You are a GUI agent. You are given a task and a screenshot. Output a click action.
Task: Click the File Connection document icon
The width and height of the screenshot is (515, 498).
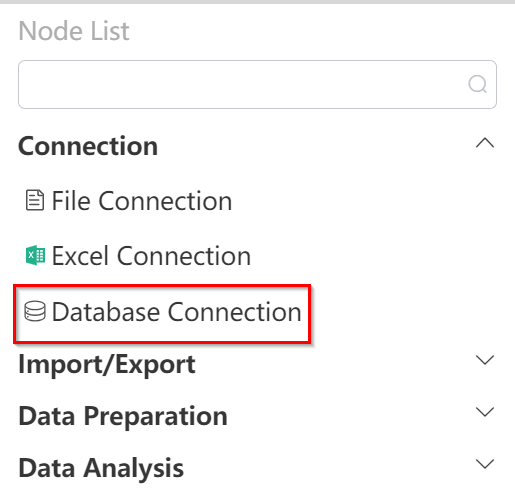pos(35,200)
